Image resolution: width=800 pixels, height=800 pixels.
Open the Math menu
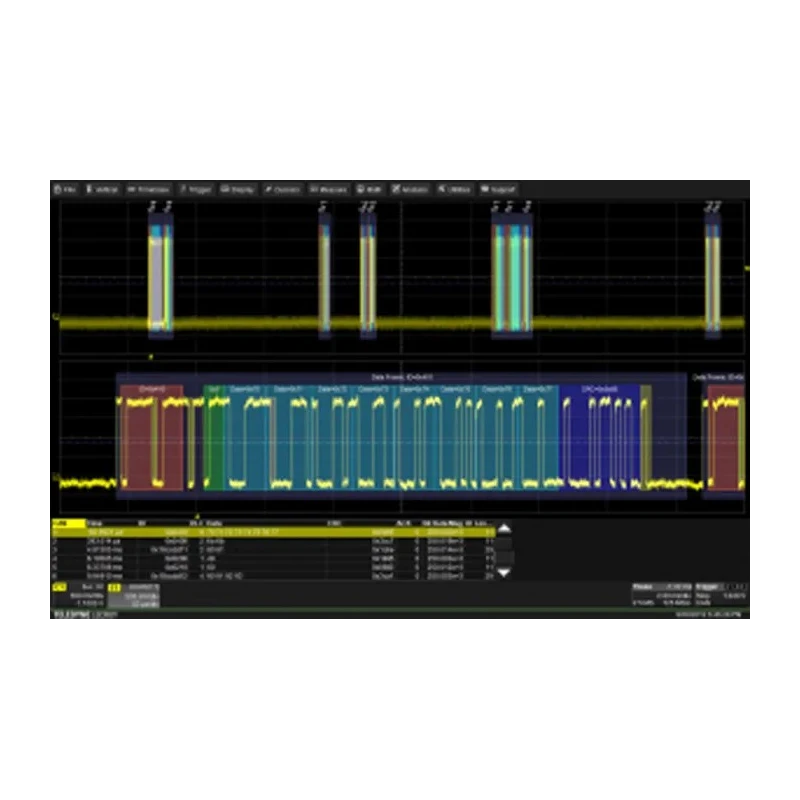369,189
